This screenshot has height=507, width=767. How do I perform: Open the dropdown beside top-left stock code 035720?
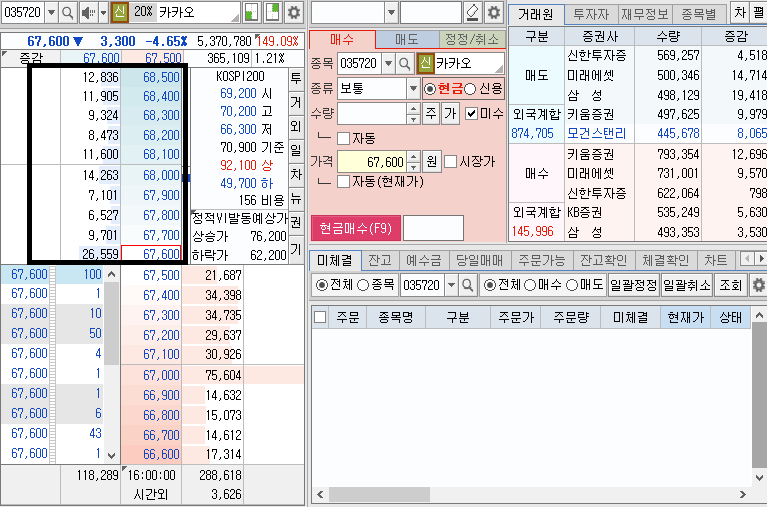(x=51, y=13)
